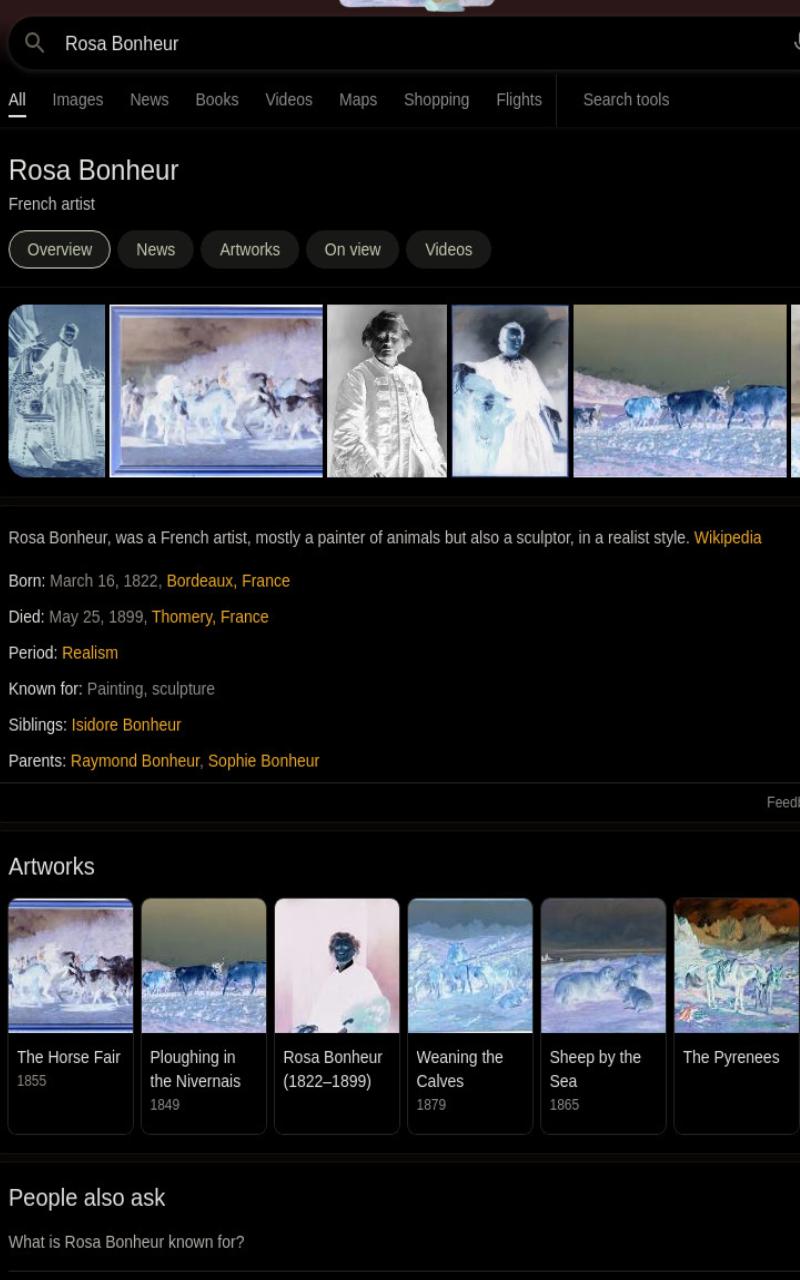Select the News chip under French artist
This screenshot has height=1280, width=800.
155,250
